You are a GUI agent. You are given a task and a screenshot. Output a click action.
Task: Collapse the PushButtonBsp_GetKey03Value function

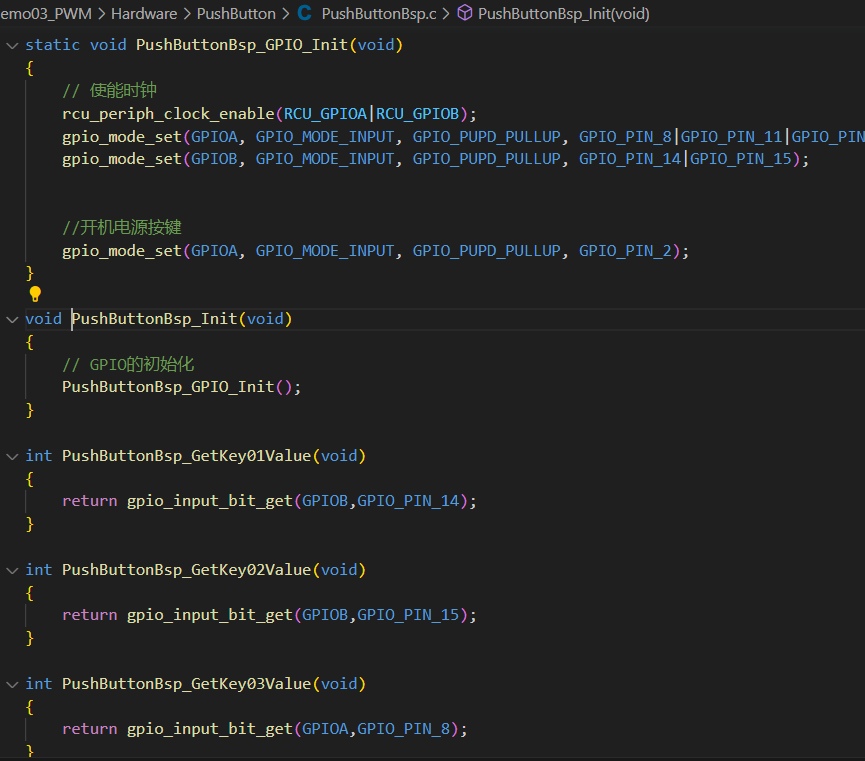[12, 684]
